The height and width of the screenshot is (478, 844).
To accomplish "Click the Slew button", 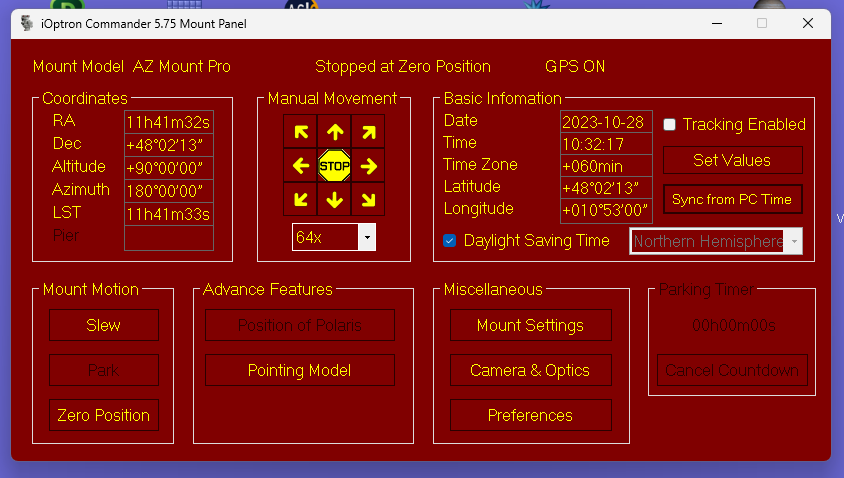I will [104, 325].
